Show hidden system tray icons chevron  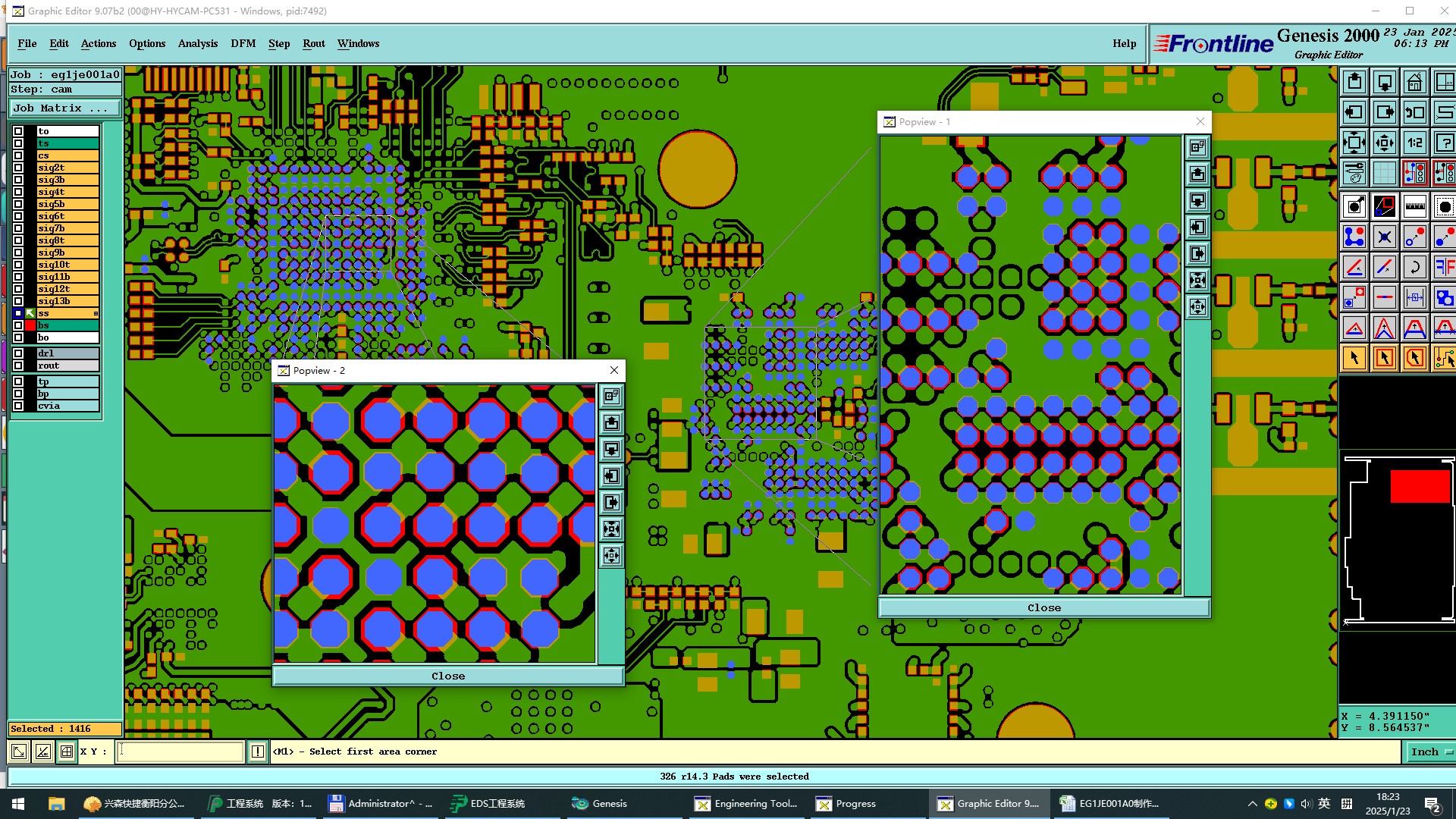1252,804
